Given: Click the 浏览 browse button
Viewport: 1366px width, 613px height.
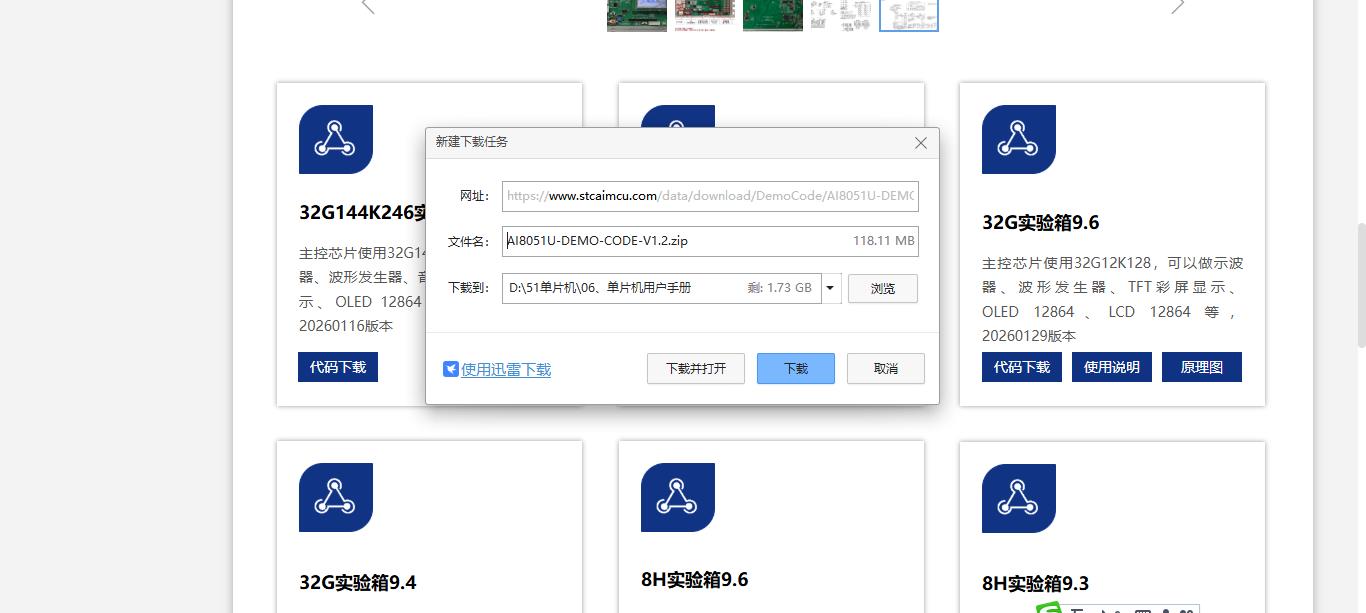Looking at the screenshot, I should [882, 288].
